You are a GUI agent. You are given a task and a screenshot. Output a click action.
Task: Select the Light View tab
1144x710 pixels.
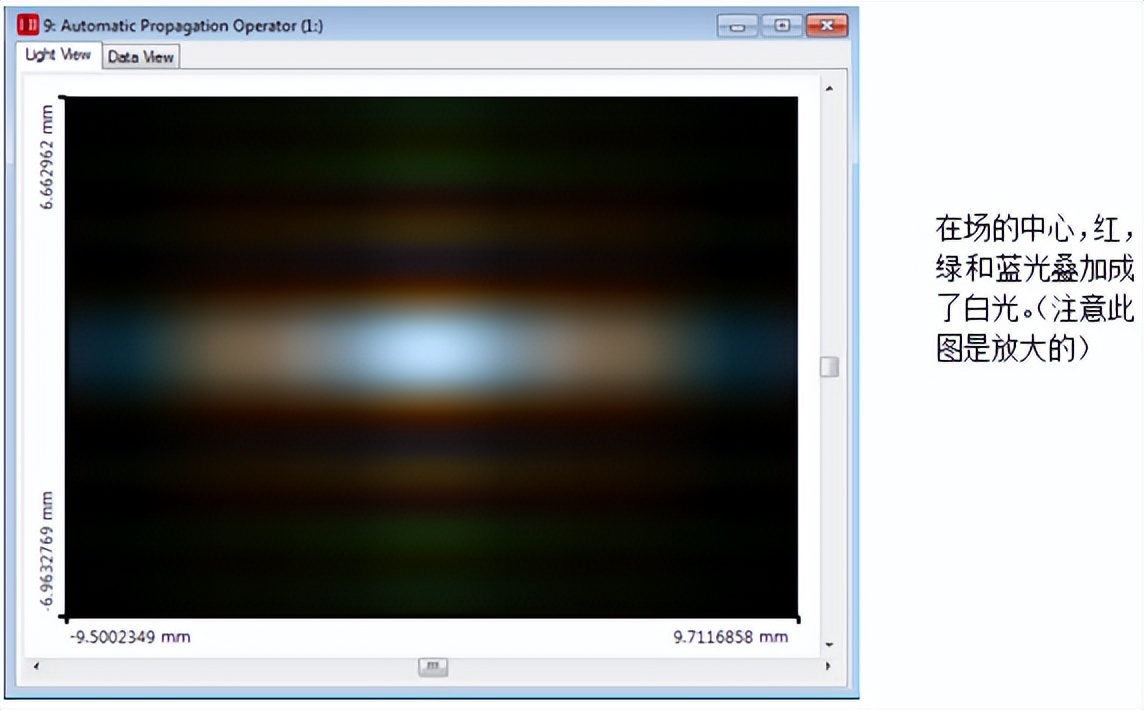click(59, 55)
